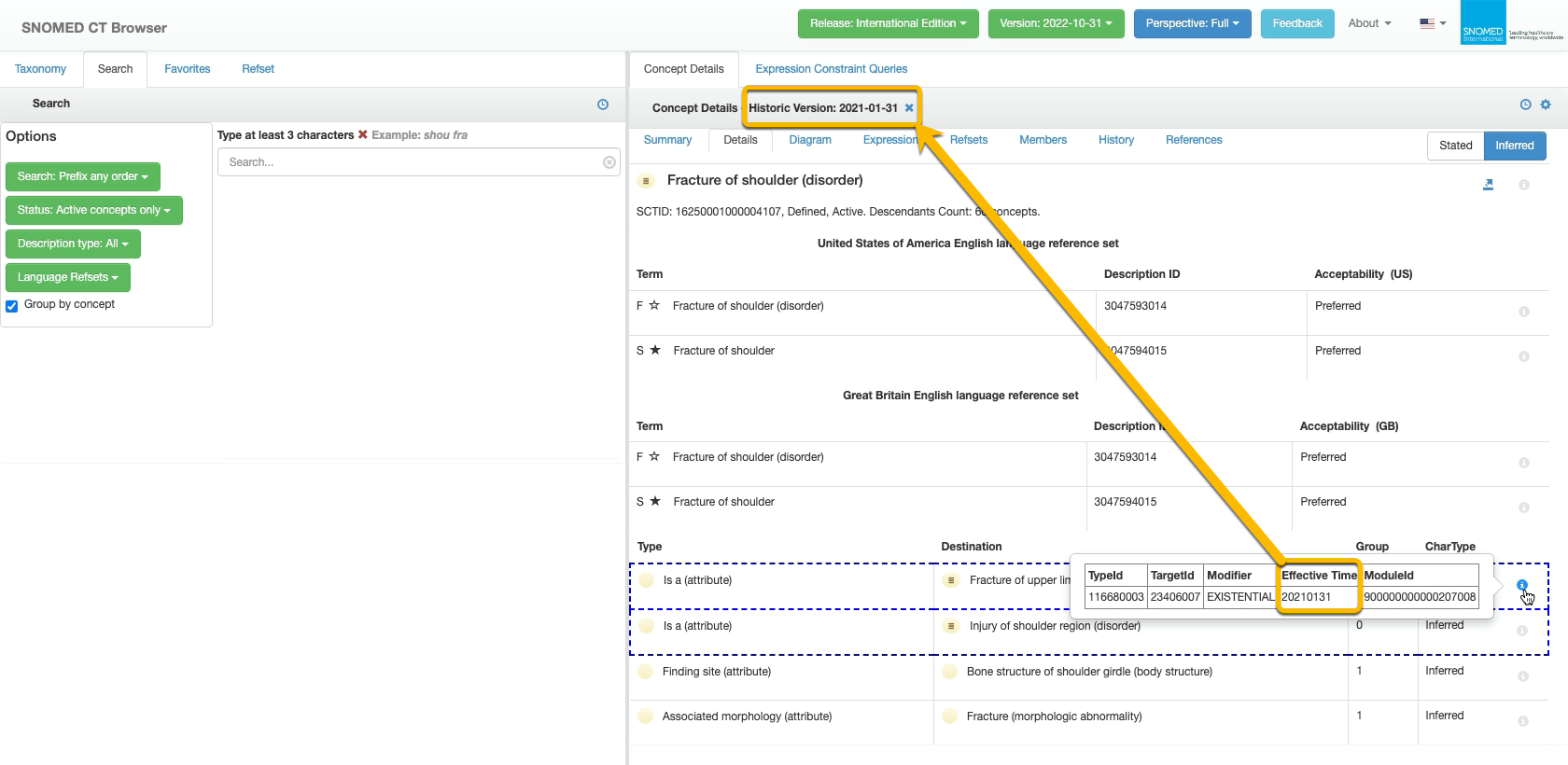Click the blue info icon on first Is a relationship
Viewport: 1568px width, 765px height.
click(1522, 586)
